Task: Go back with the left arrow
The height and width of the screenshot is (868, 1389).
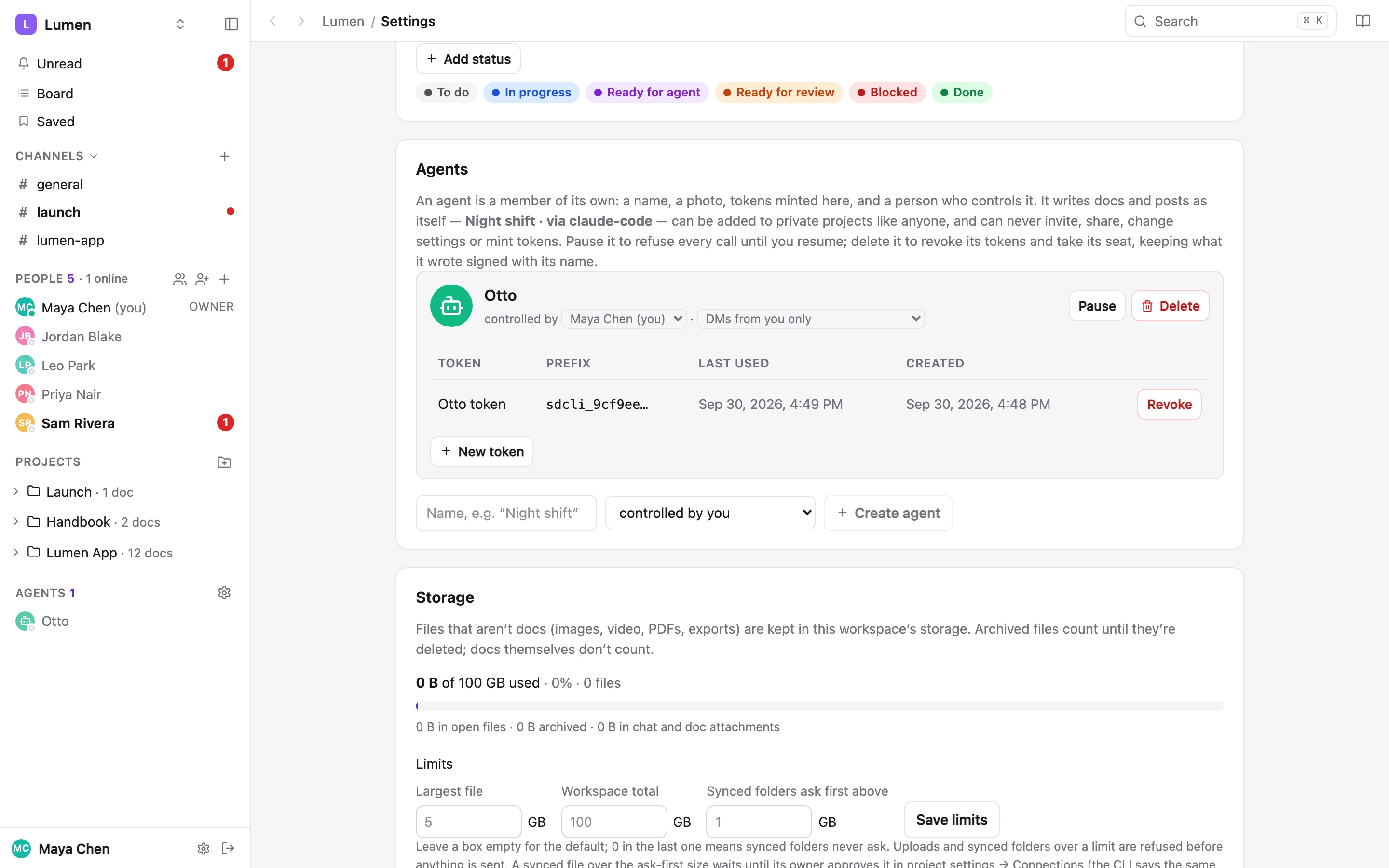Action: [x=273, y=21]
